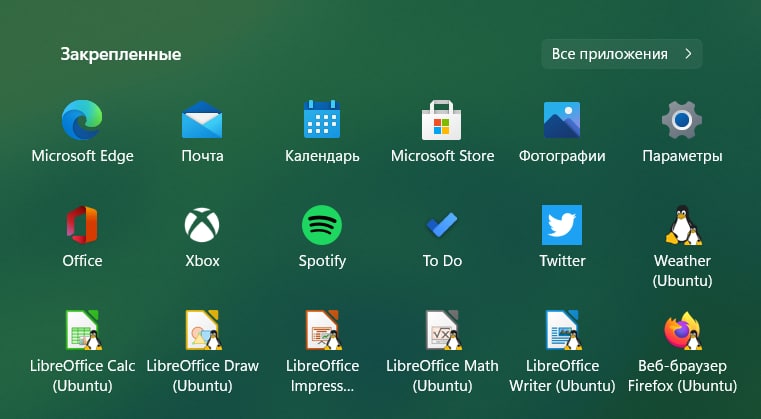Screen dimensions: 761x419
Task: Open Microsoft Edge from pinned apps
Action: (82, 120)
